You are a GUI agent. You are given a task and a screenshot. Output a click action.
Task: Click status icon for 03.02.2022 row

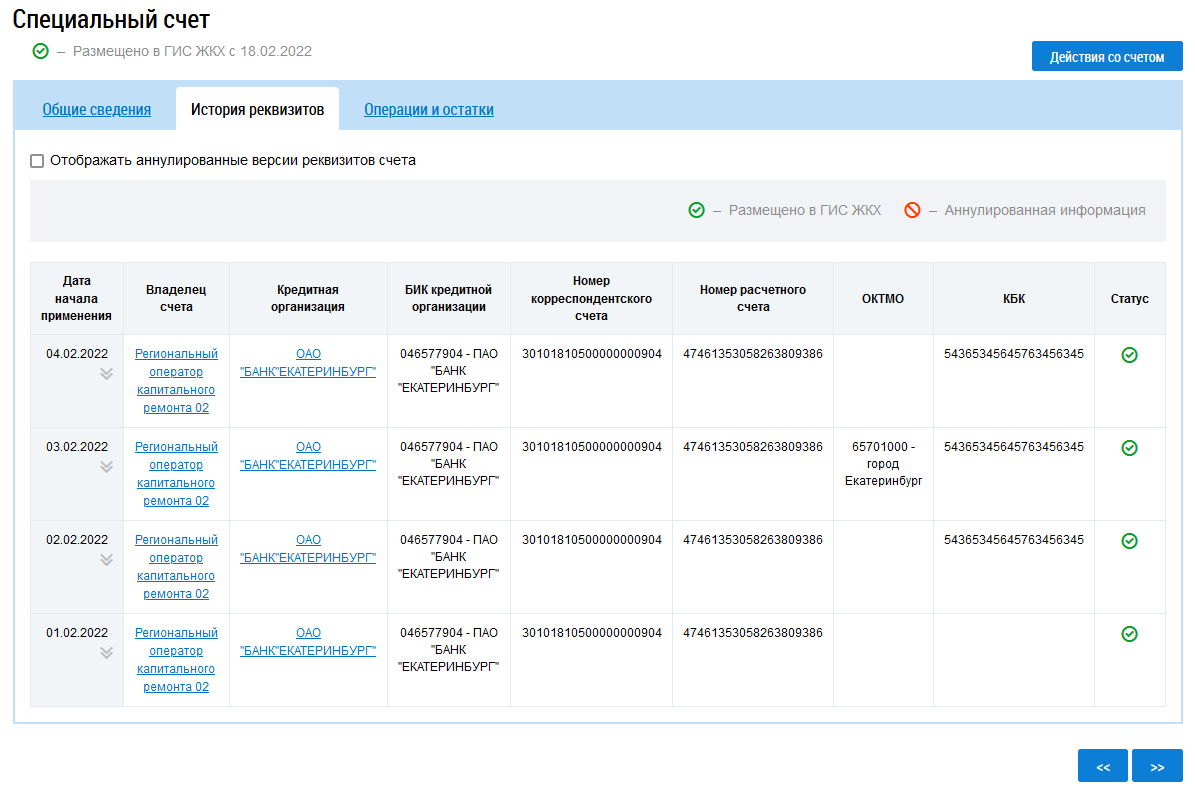point(1129,448)
